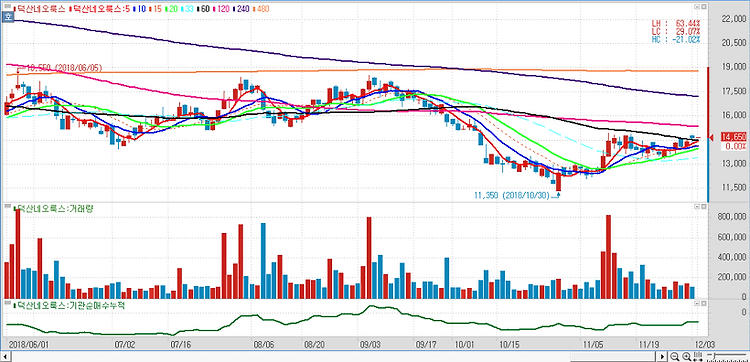The image size is (750, 362).
Task: Zoom in with the plus magnifier
Action: point(686,356)
